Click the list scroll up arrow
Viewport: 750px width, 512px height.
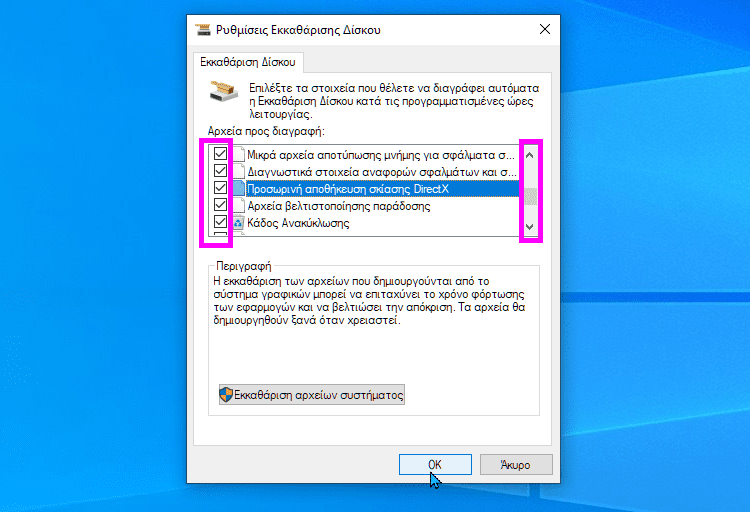click(x=529, y=155)
